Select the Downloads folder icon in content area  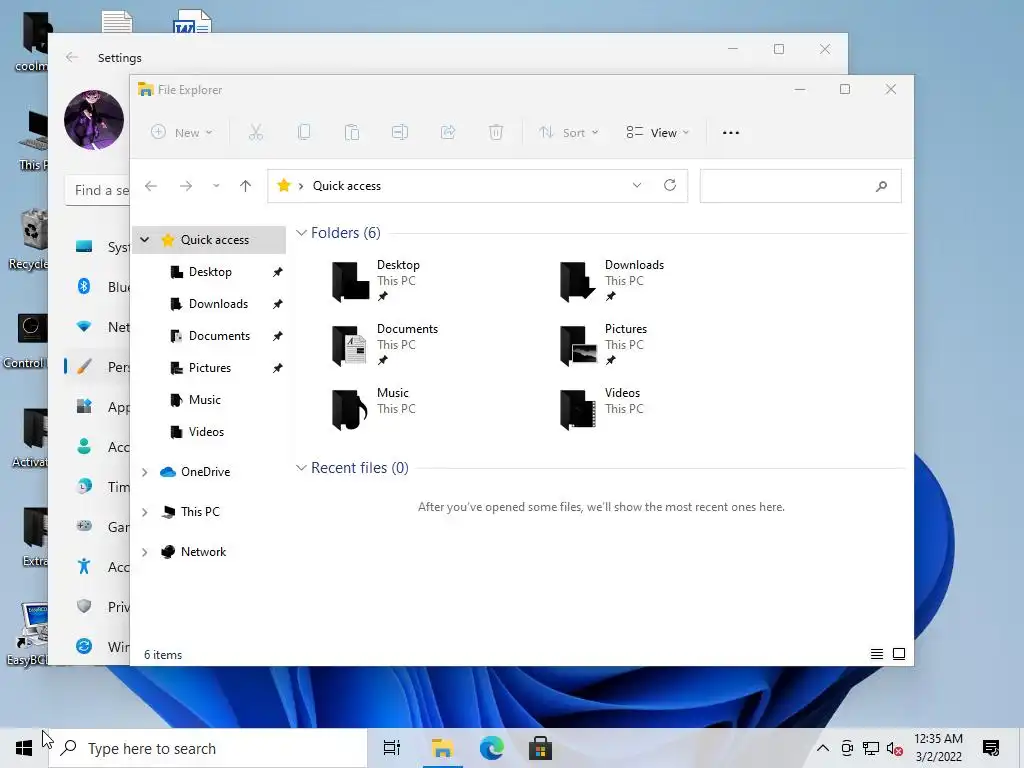[578, 281]
